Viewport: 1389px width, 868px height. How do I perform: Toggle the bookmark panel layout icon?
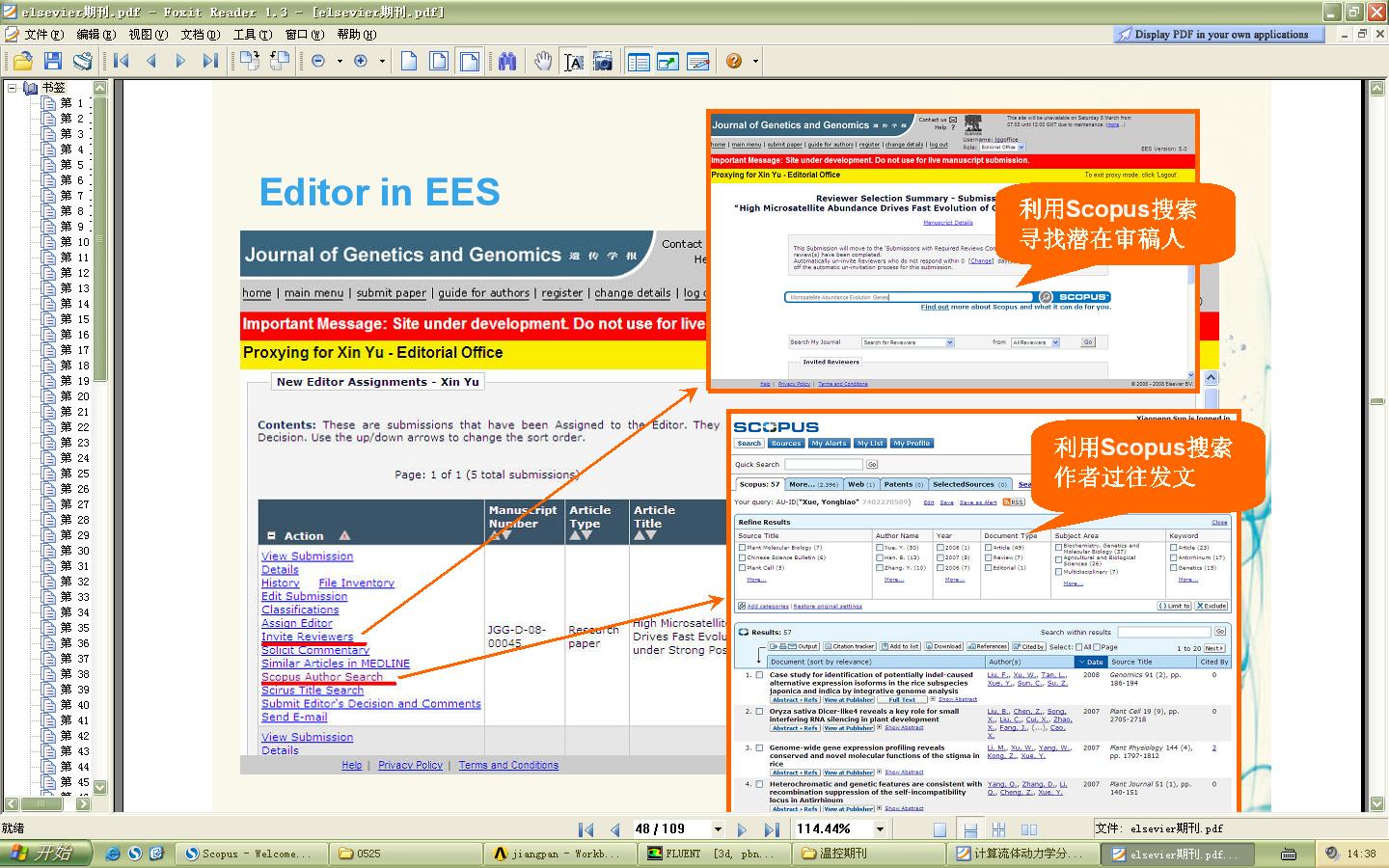coord(639,61)
